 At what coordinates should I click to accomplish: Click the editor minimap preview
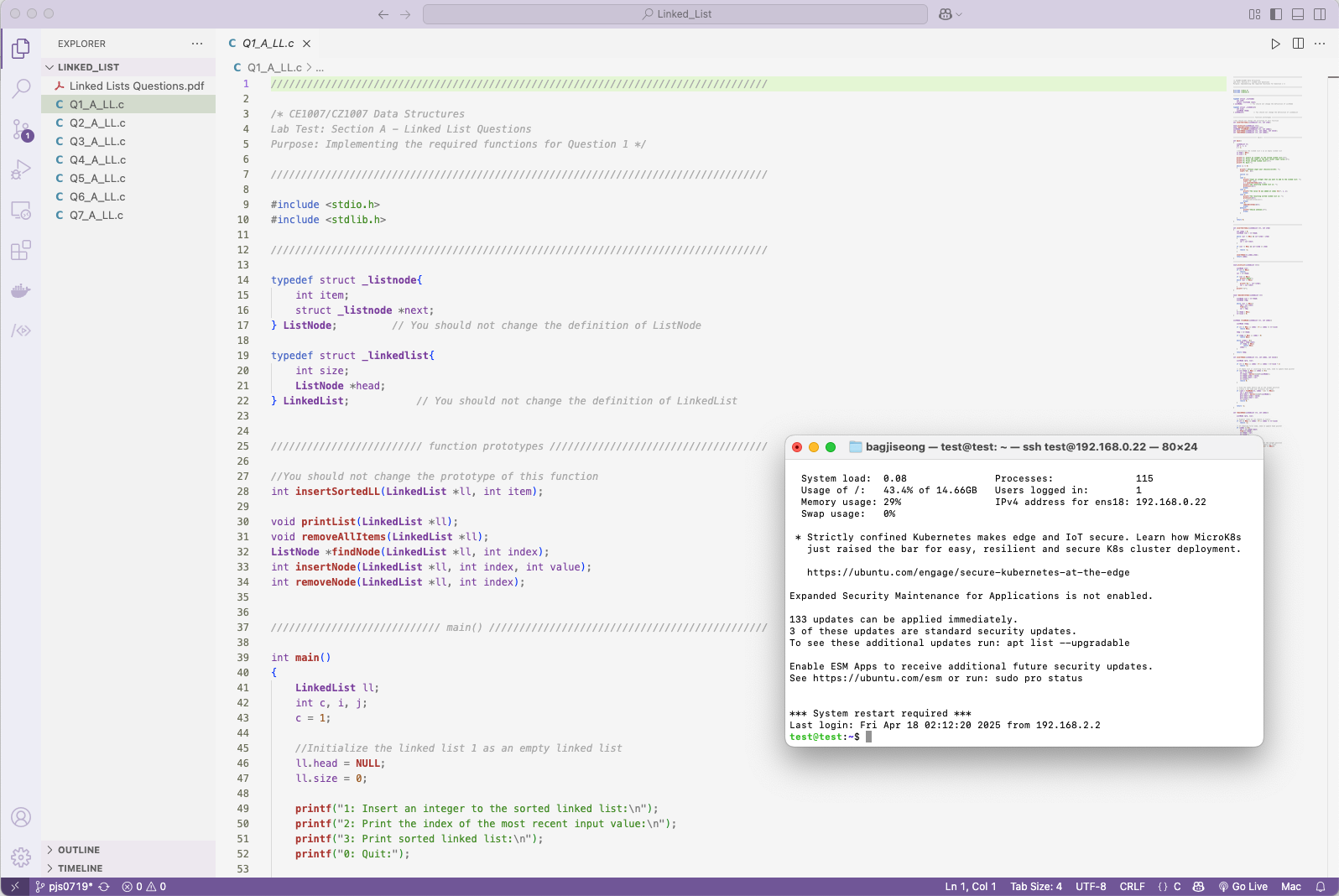pyautogui.click(x=1267, y=260)
